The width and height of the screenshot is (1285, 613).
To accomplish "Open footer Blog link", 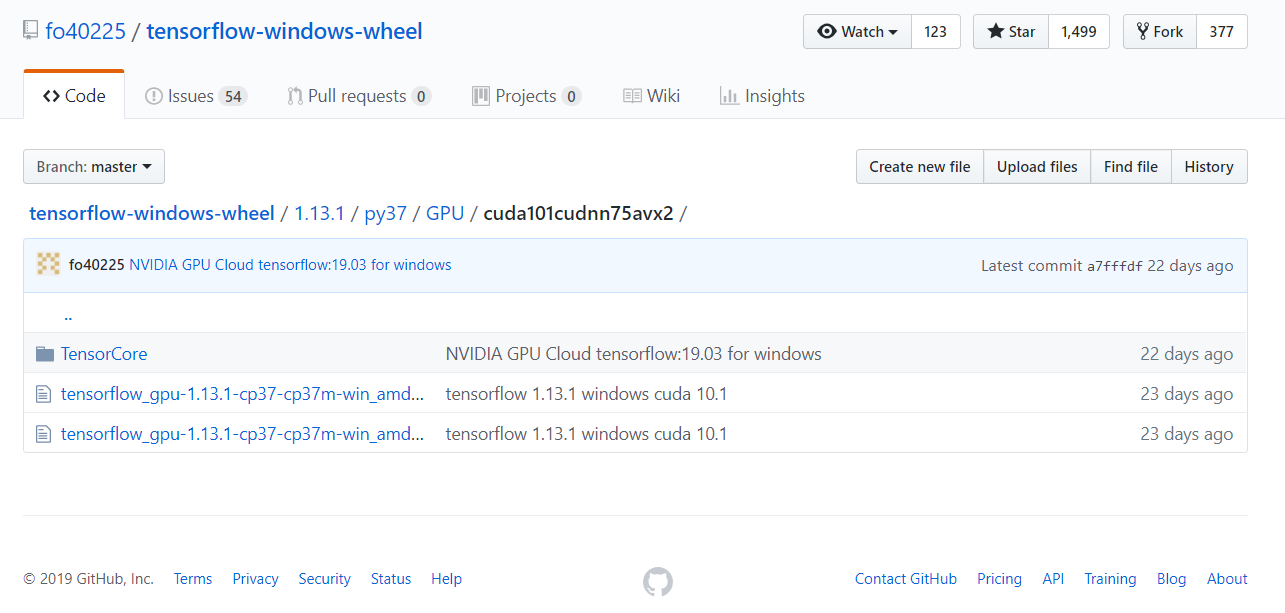I will tap(1172, 579).
